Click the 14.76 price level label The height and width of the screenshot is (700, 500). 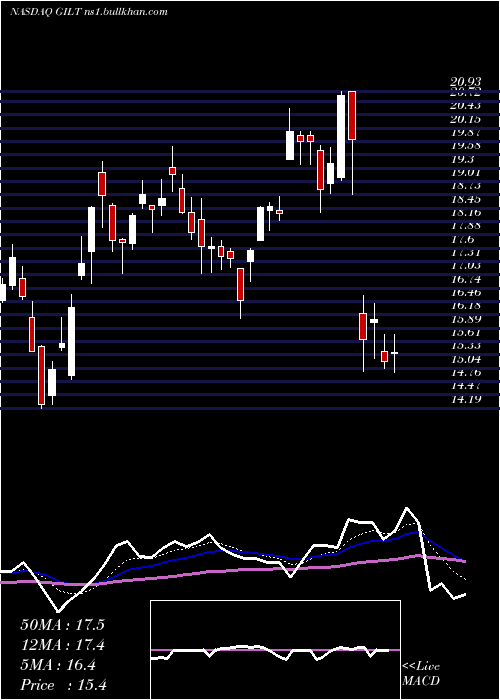(466, 372)
